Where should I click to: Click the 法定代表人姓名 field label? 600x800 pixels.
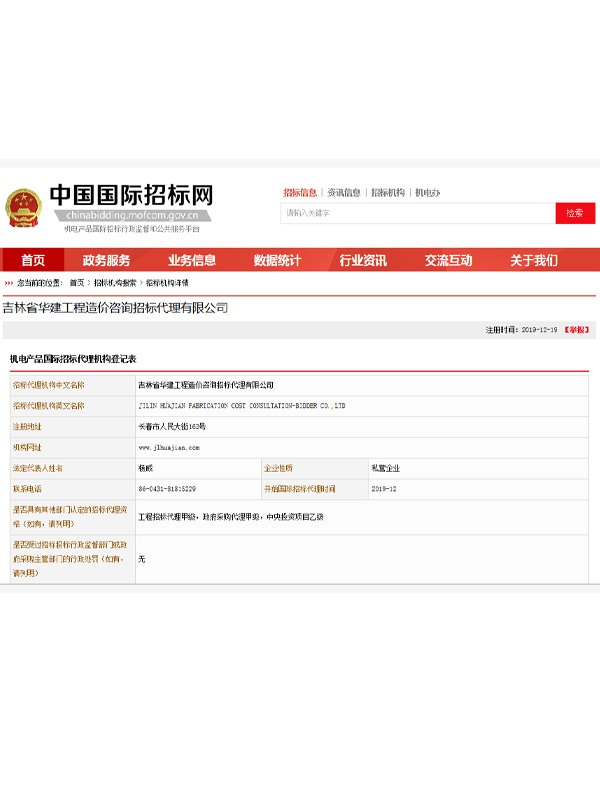tap(38, 468)
